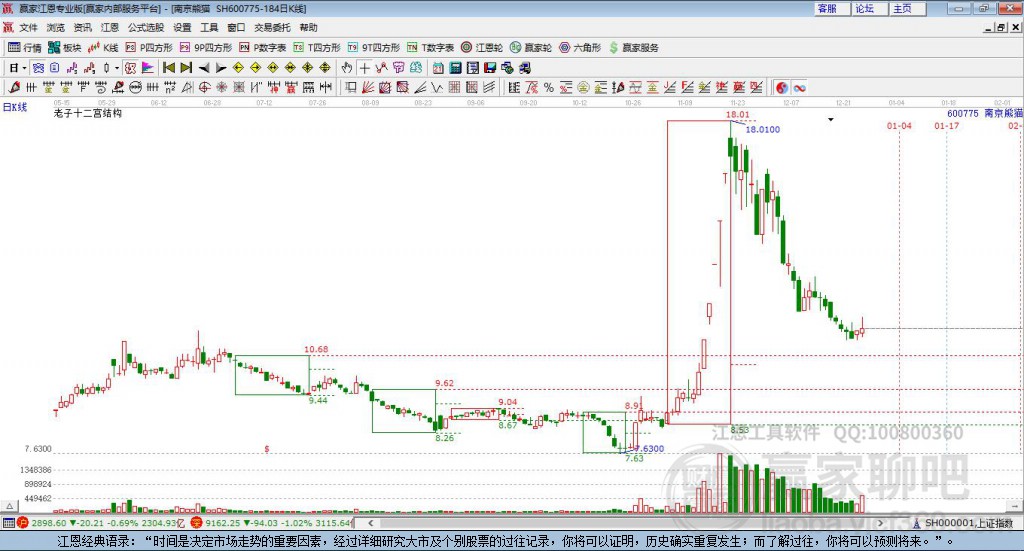Click the red floppy save icon

click(x=490, y=68)
